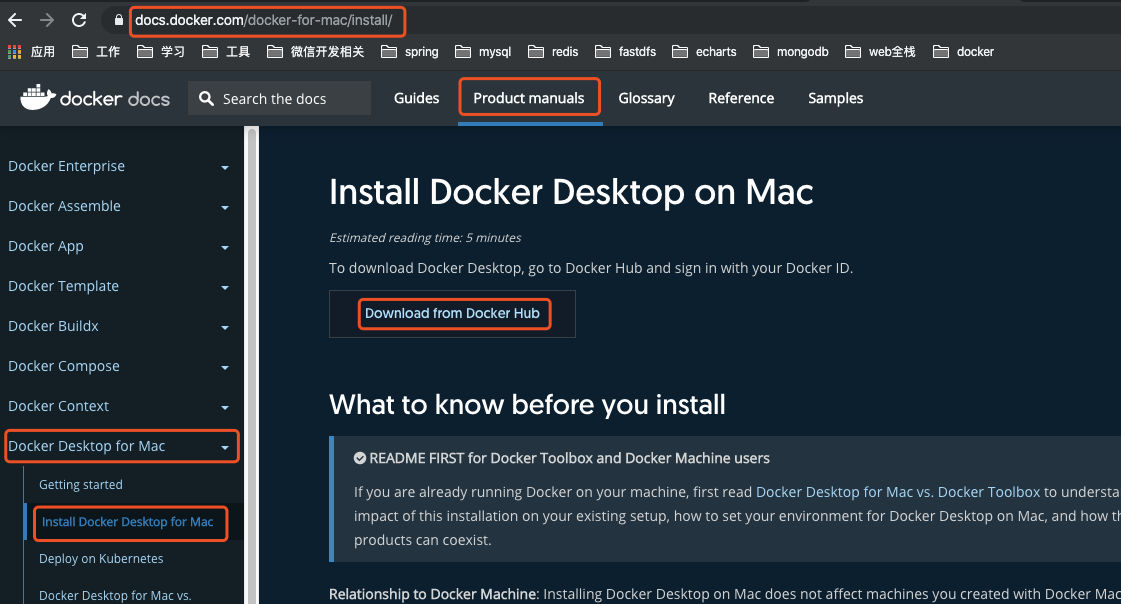The width and height of the screenshot is (1121, 604).
Task: Click Install Docker Desktop on Mac heading
Action: pos(571,192)
